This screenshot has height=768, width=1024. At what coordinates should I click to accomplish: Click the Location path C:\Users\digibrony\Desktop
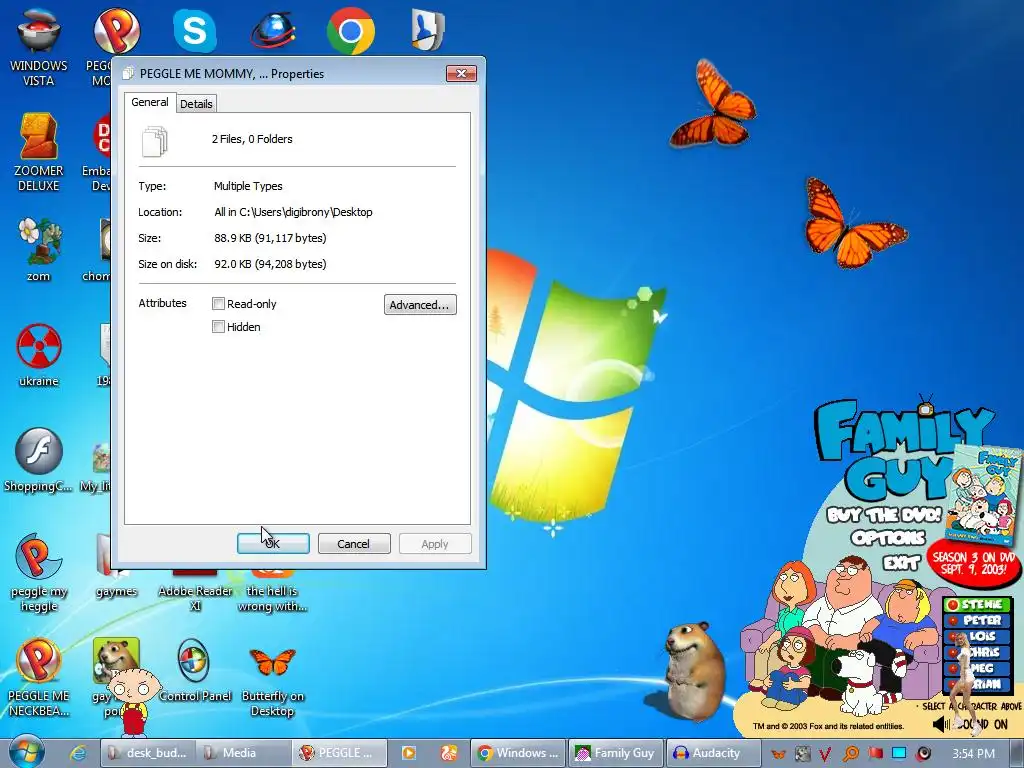[x=293, y=212]
